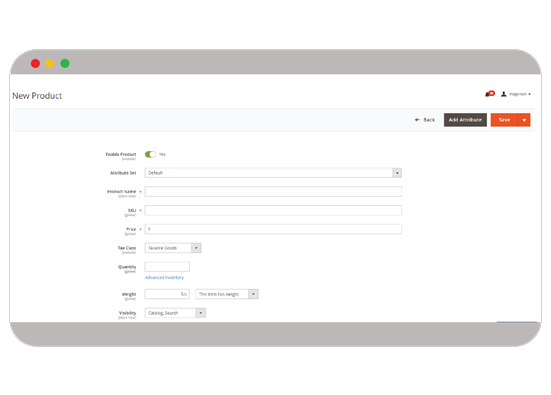Focus the SKU input field

click(273, 211)
